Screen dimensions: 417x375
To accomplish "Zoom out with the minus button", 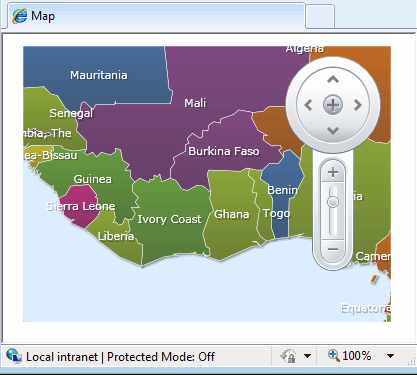I will coord(333,249).
